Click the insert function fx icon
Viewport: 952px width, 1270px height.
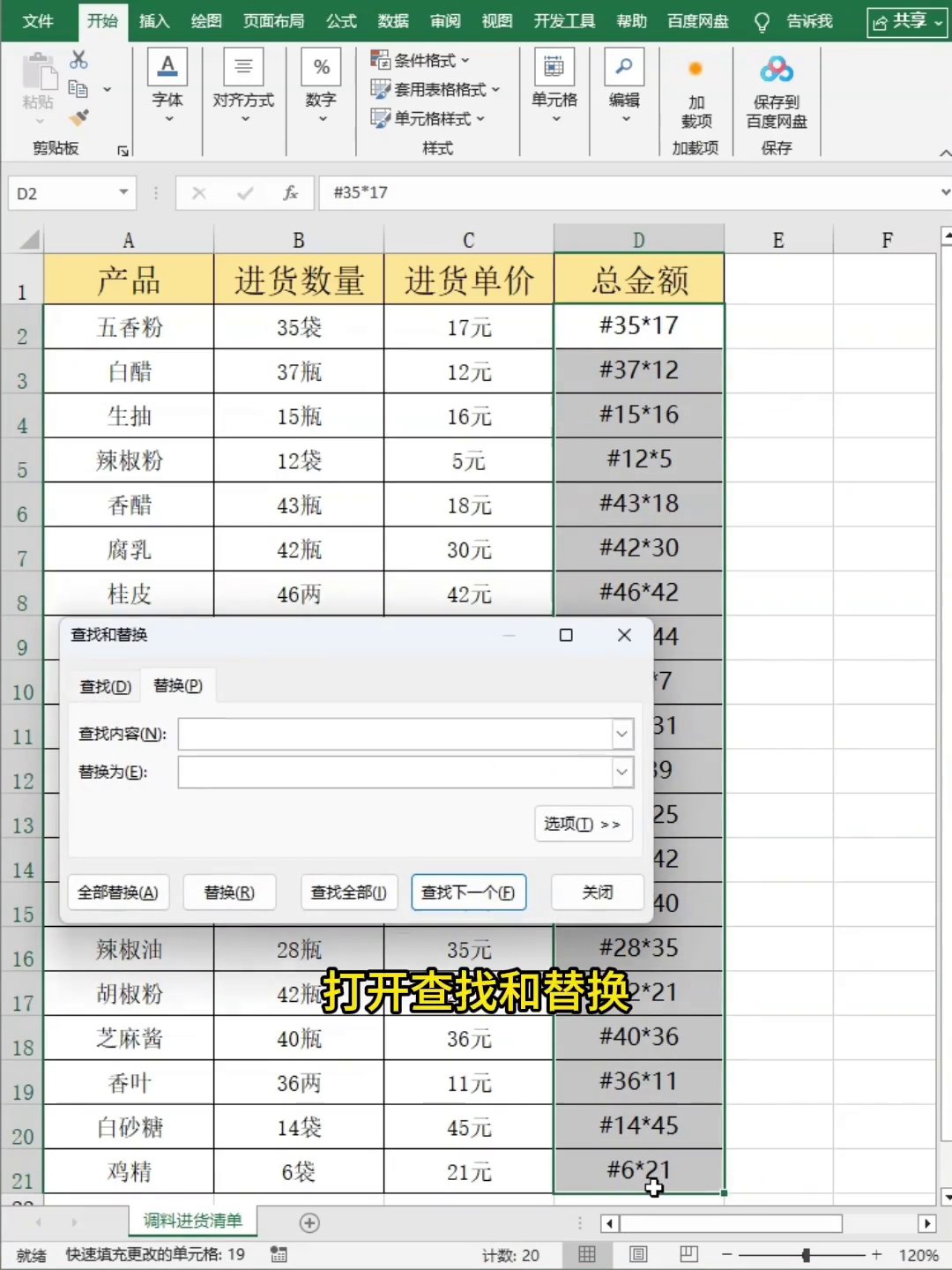pos(290,193)
